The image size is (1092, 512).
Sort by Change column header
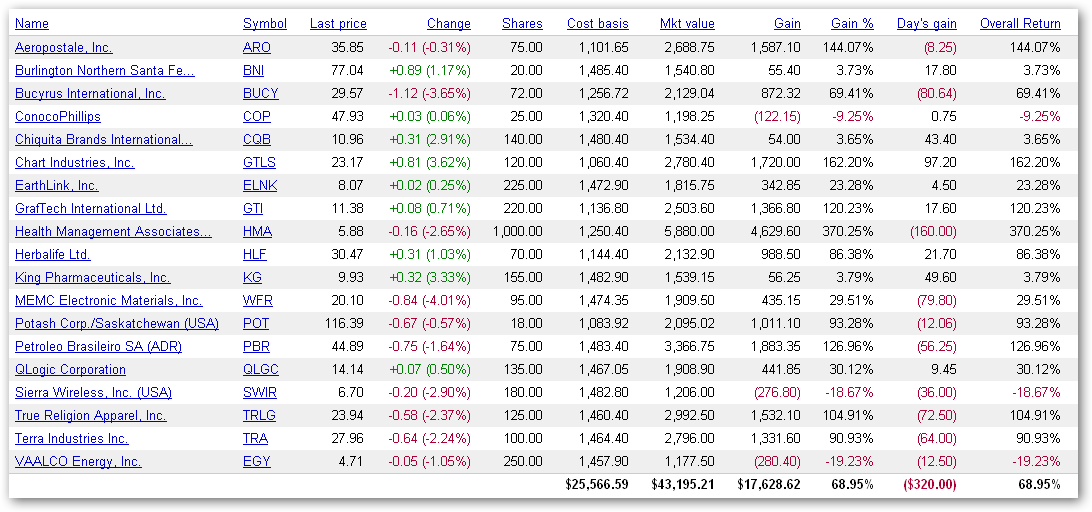coord(448,24)
